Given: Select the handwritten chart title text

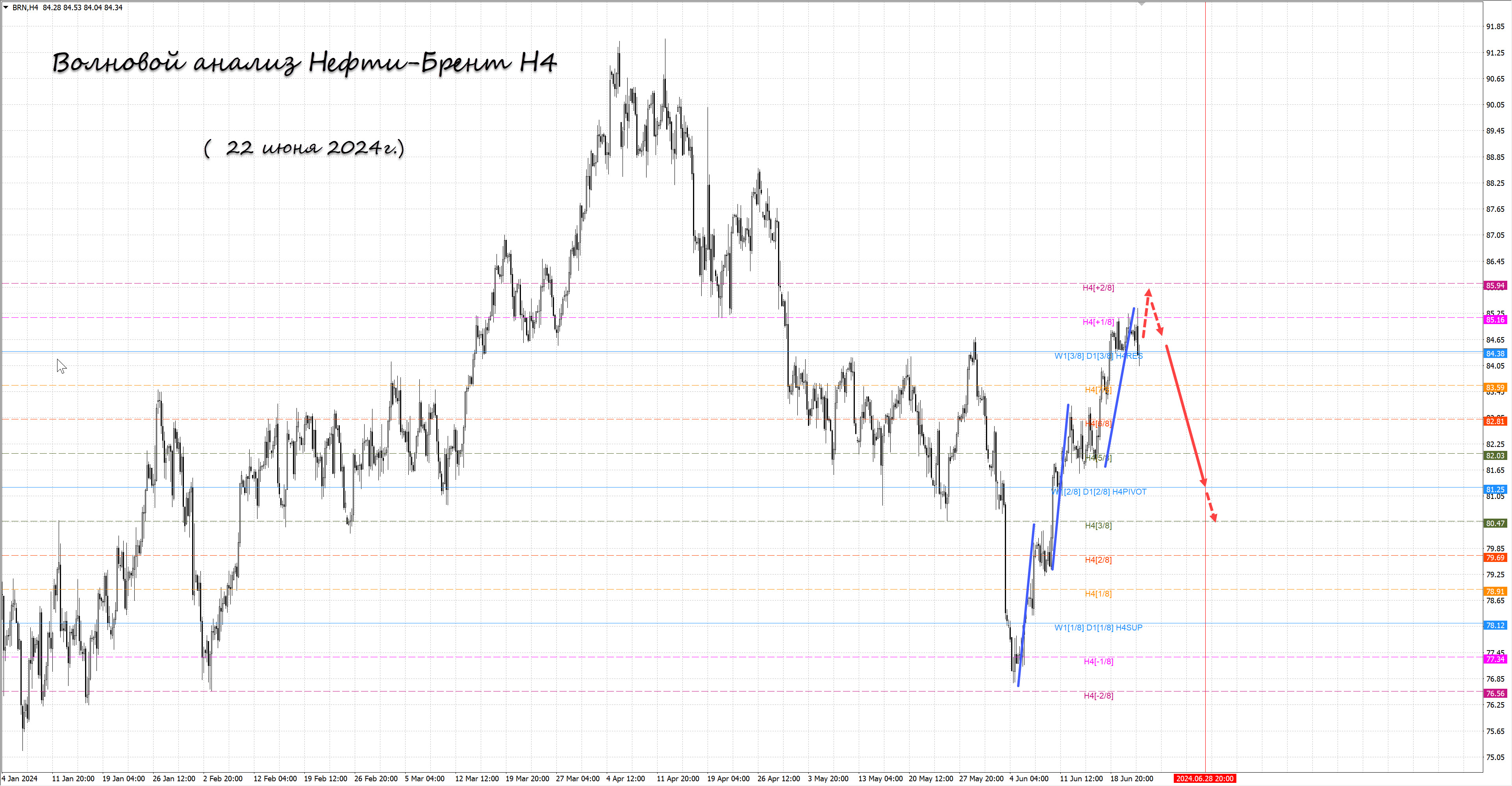Looking at the screenshot, I should (x=304, y=63).
